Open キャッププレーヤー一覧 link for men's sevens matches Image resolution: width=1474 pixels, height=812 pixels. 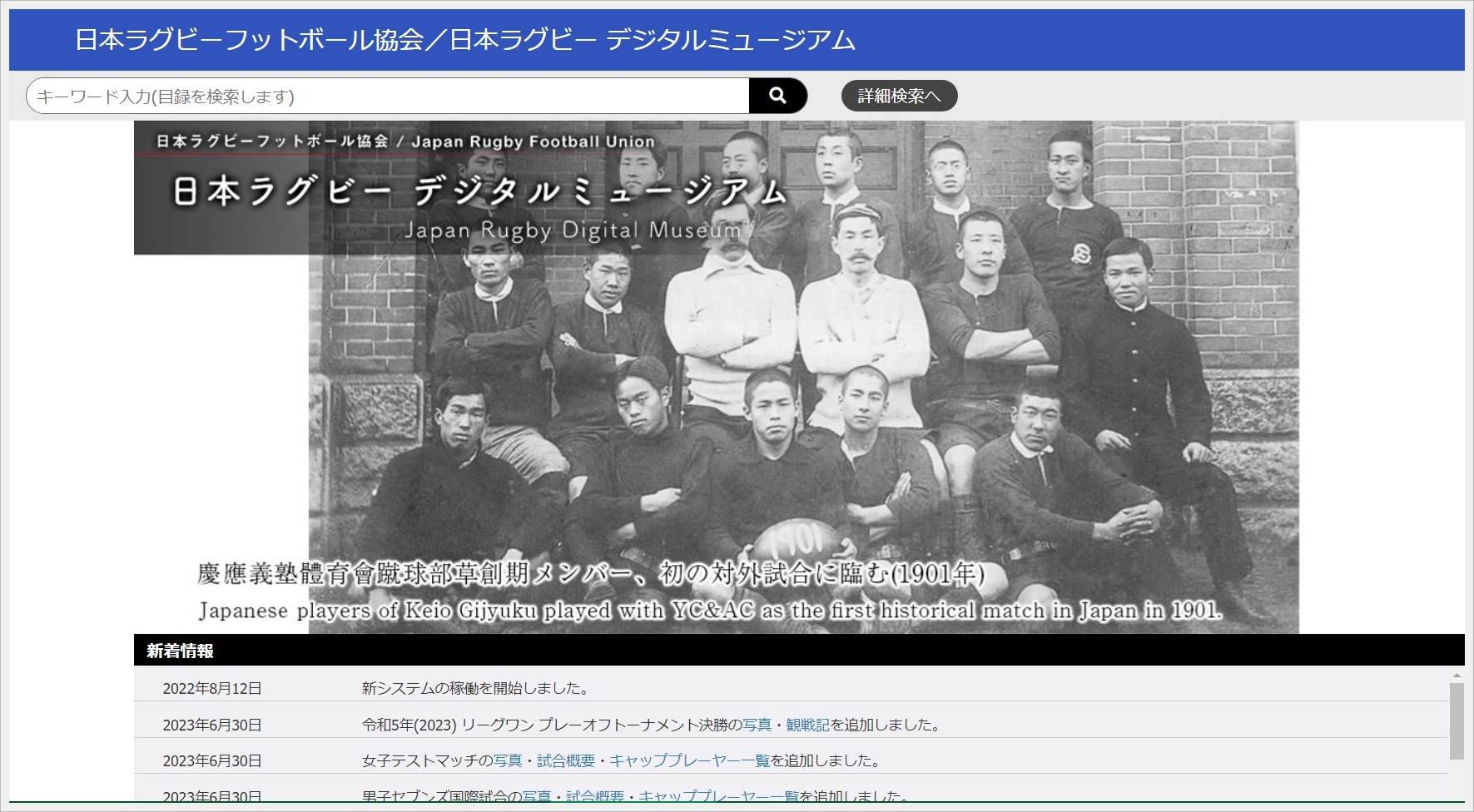coord(718,796)
